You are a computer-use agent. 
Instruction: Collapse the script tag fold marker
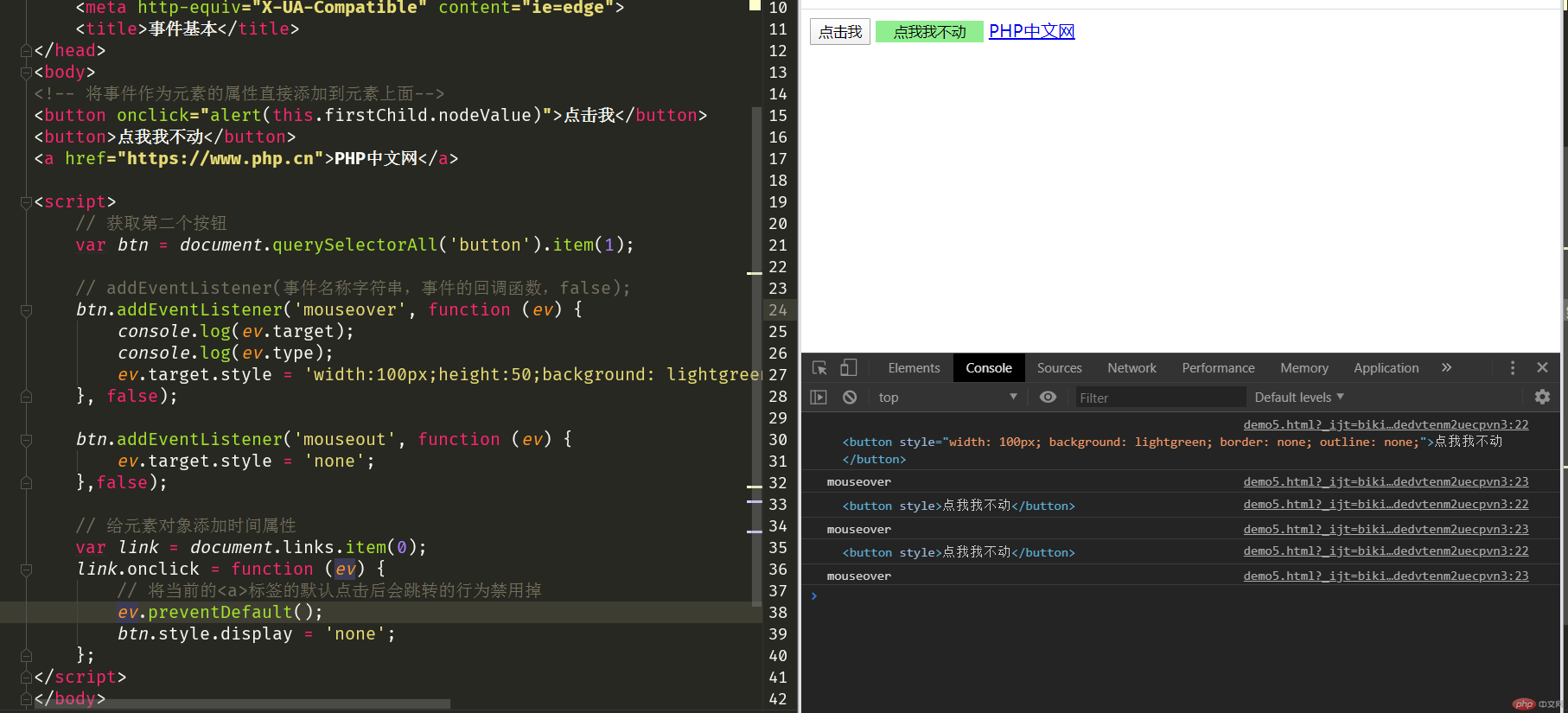tap(26, 201)
